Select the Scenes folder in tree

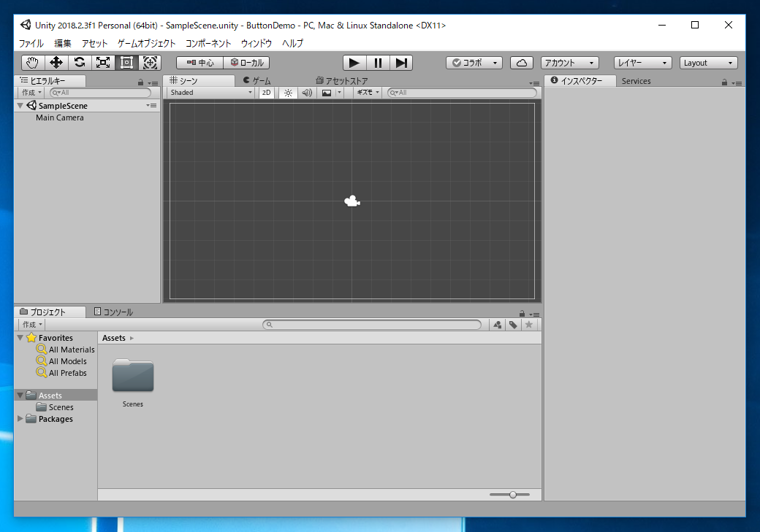click(x=55, y=407)
